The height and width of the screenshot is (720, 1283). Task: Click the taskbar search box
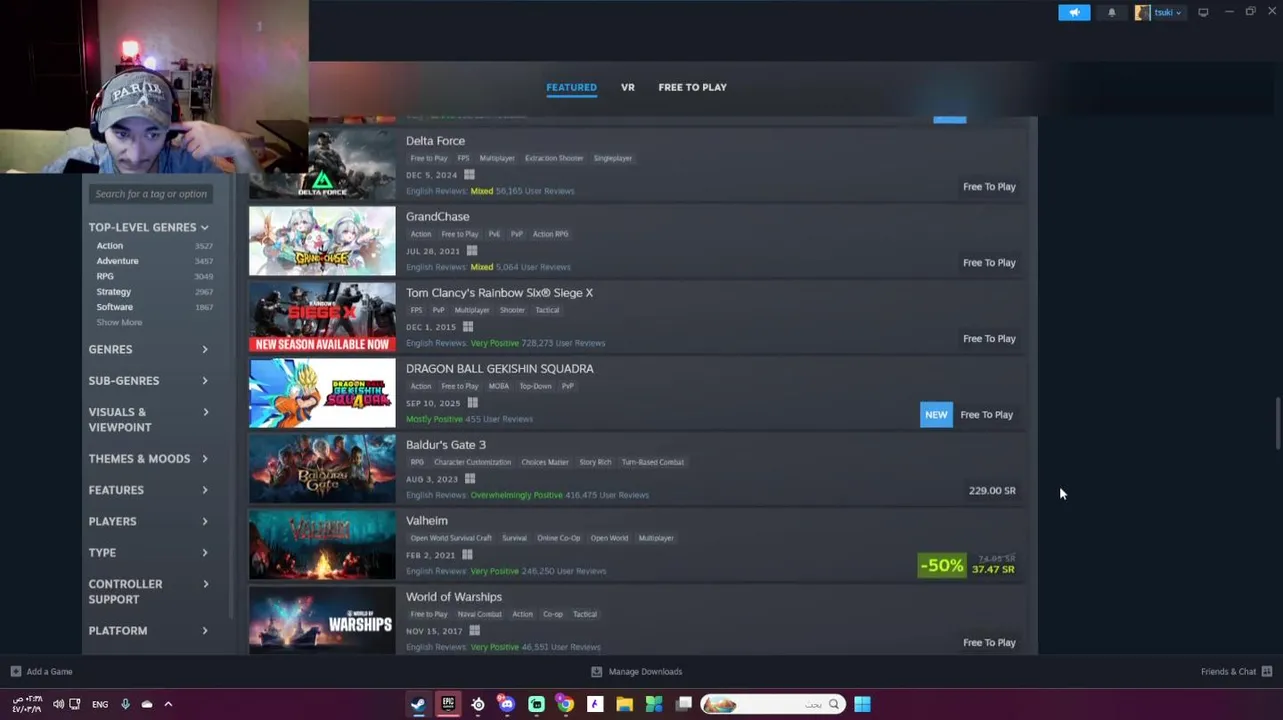[772, 704]
